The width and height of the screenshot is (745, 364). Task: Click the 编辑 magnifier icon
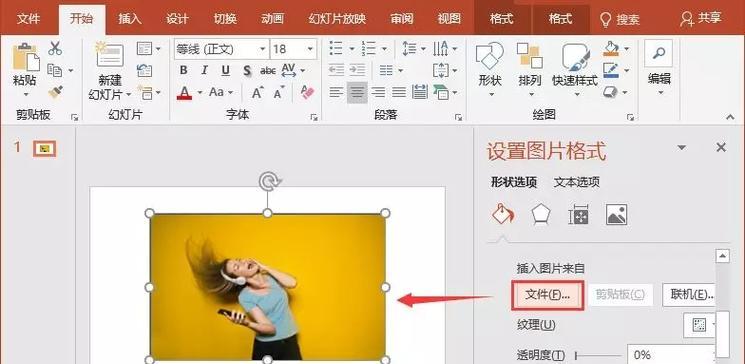[x=659, y=53]
